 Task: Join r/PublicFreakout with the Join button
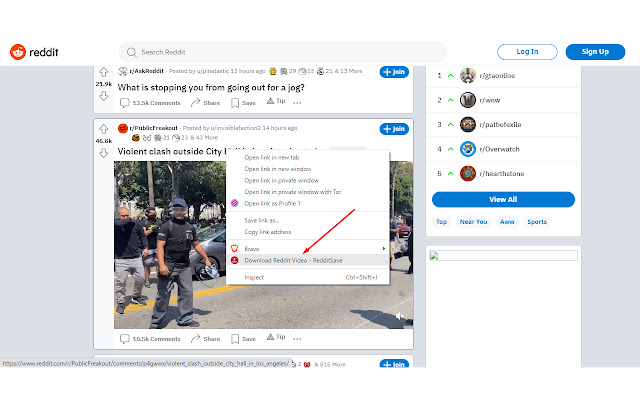point(394,129)
